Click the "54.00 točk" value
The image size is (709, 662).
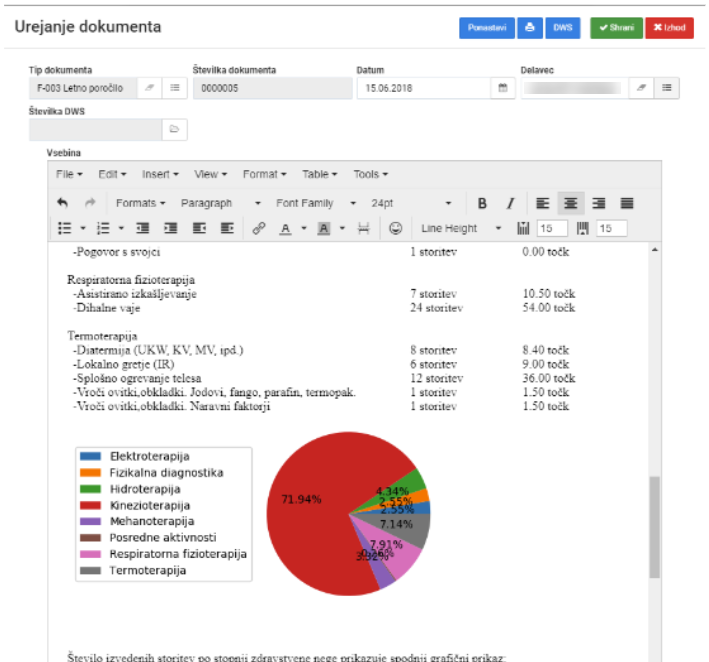(548, 308)
